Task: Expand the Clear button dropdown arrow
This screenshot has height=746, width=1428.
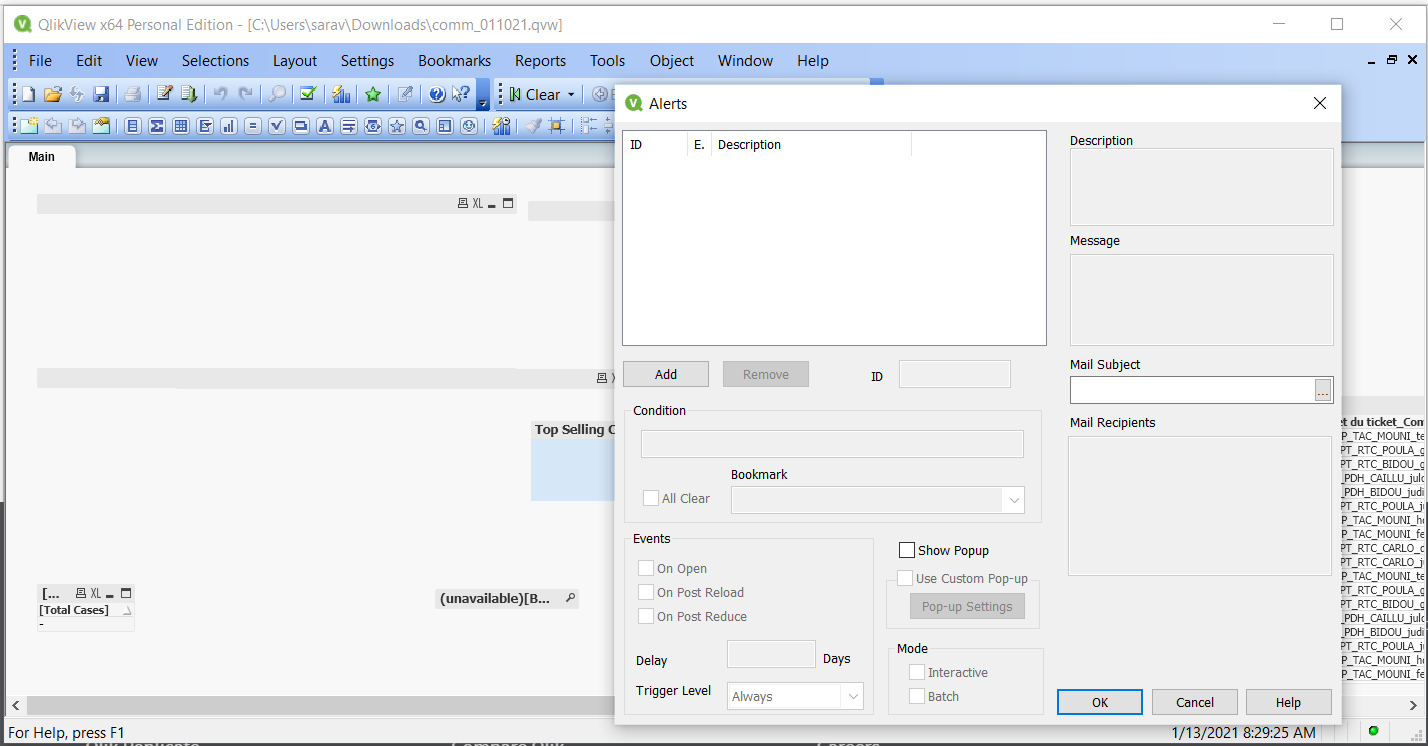Action: [x=571, y=95]
